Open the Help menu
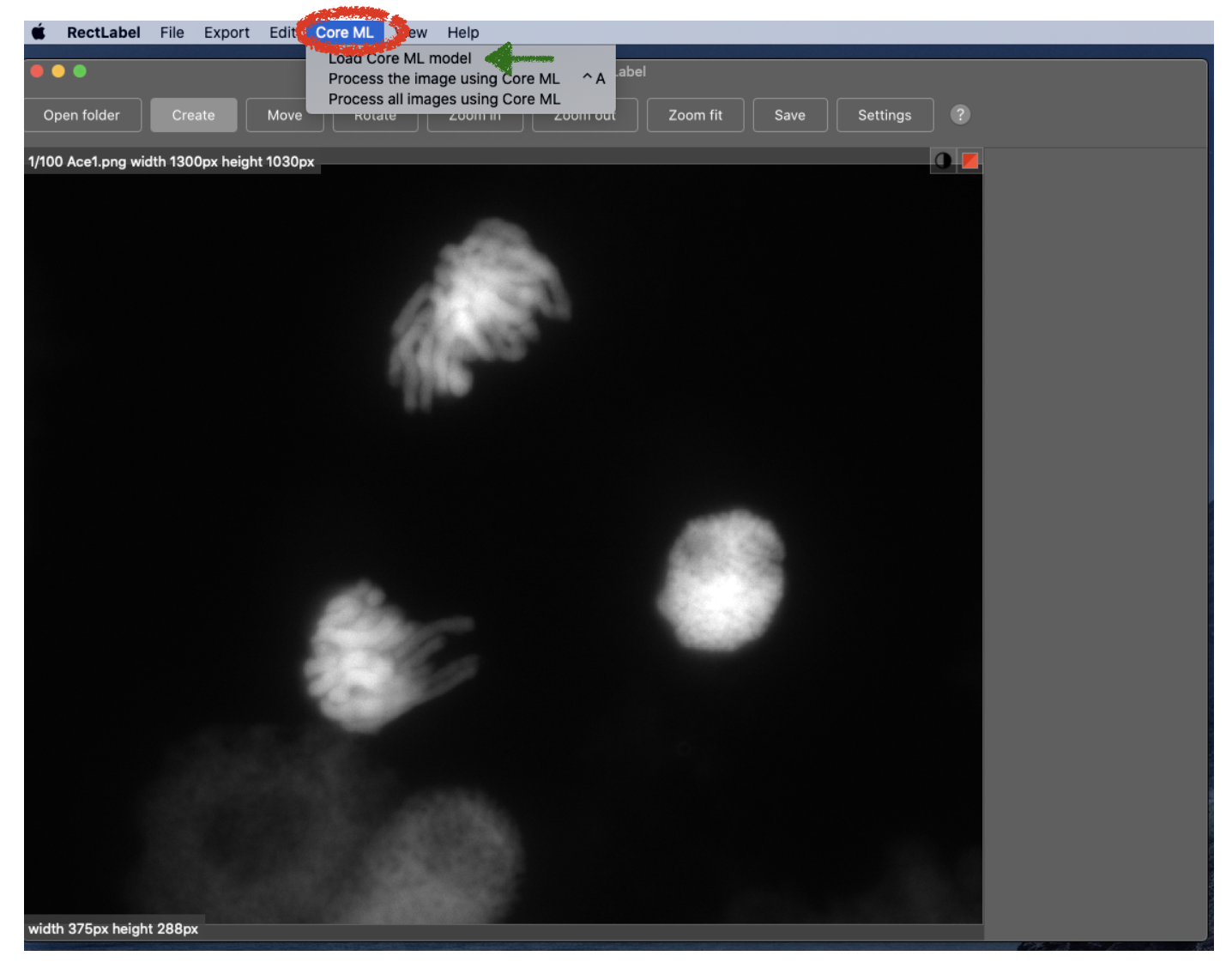 (x=462, y=33)
